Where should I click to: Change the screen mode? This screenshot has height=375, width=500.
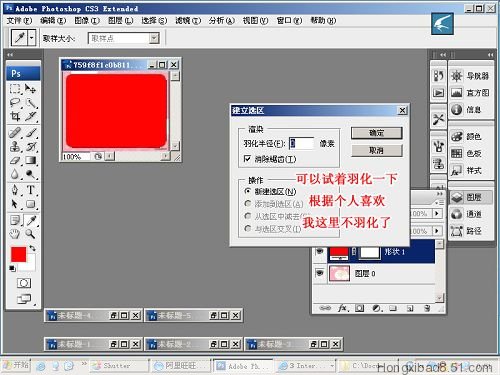tap(24, 299)
